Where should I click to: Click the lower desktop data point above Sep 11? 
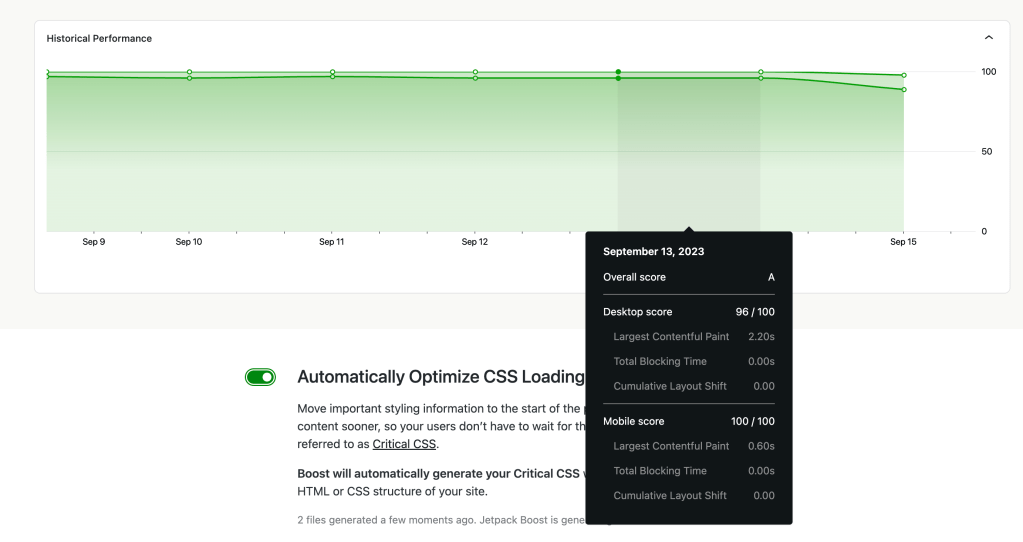tap(332, 77)
